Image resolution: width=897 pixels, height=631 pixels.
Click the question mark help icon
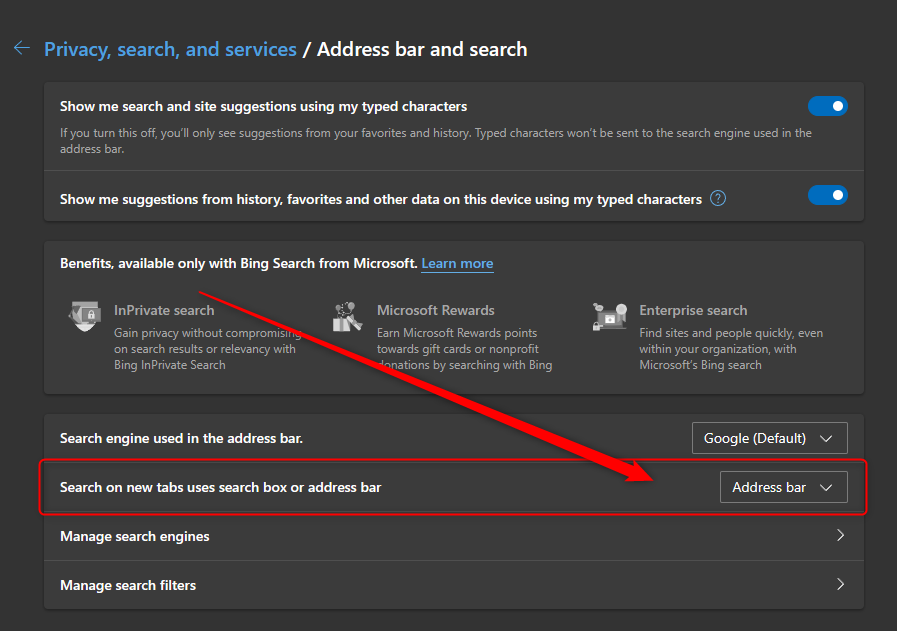pos(718,198)
